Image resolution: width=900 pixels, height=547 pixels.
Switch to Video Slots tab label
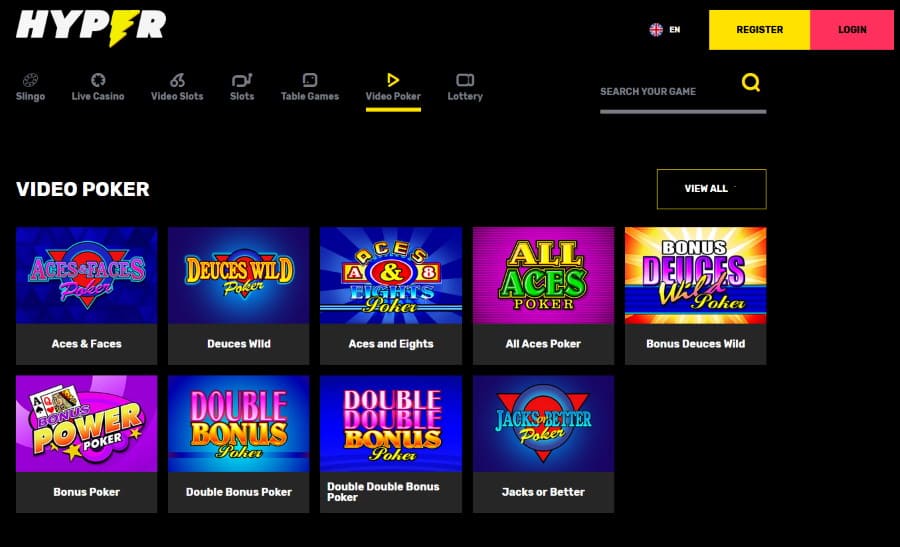coord(177,96)
